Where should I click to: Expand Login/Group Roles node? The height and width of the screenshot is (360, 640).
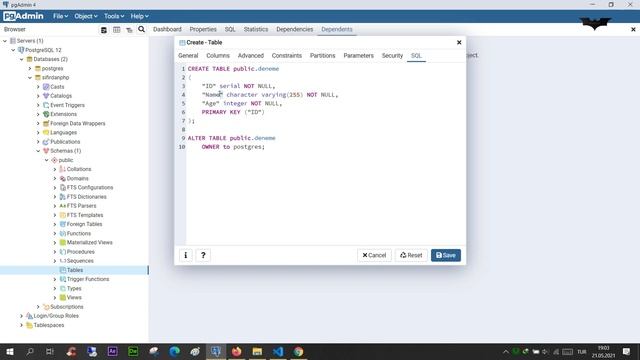22,316
